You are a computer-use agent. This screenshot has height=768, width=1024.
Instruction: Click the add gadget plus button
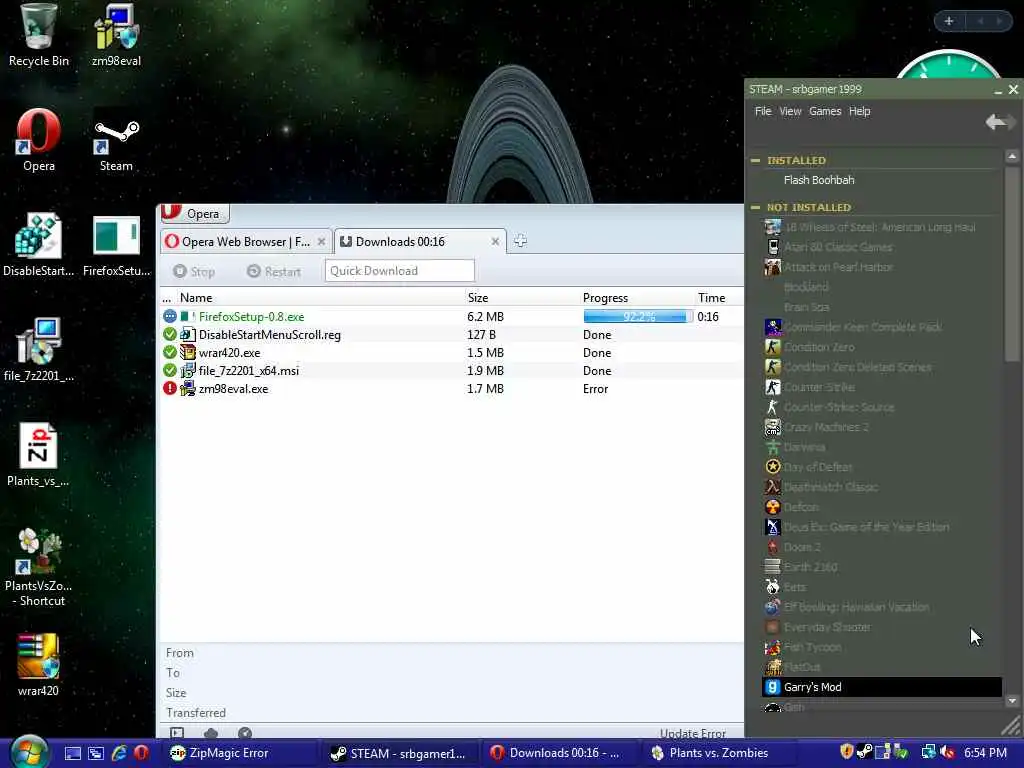coord(949,21)
